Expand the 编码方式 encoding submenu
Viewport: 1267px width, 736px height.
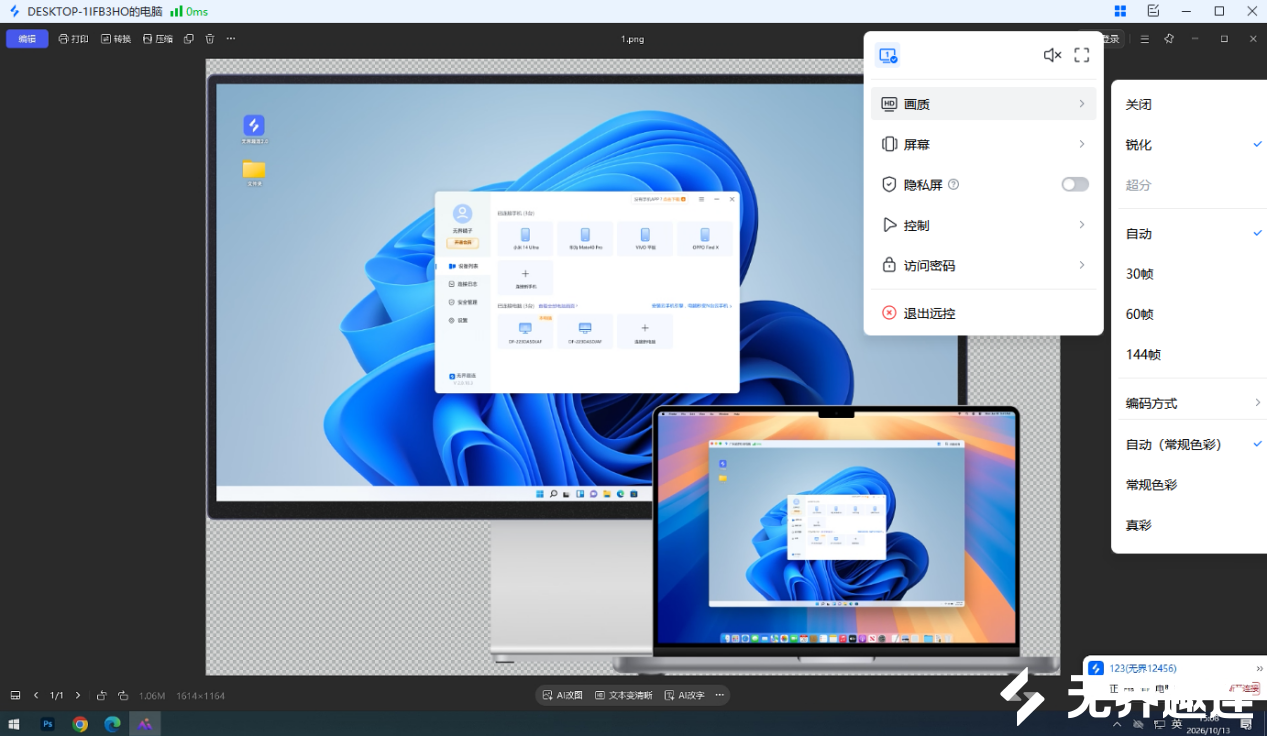[1189, 403]
